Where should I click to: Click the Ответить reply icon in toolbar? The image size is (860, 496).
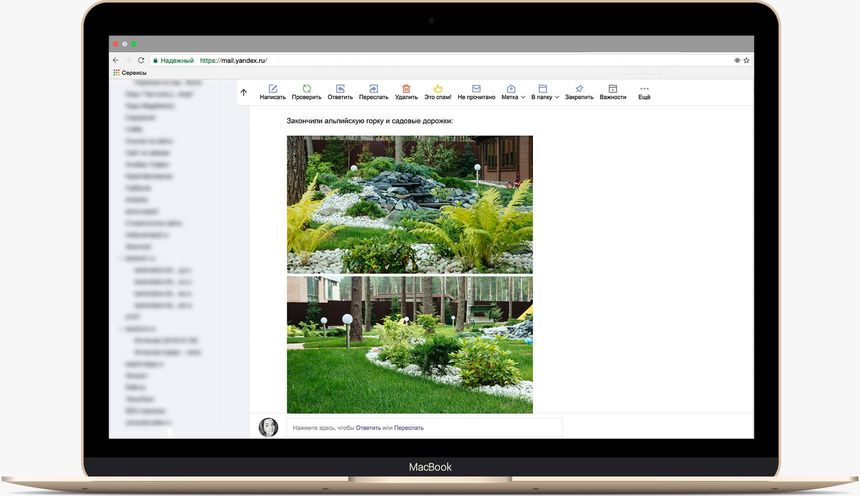(x=340, y=90)
